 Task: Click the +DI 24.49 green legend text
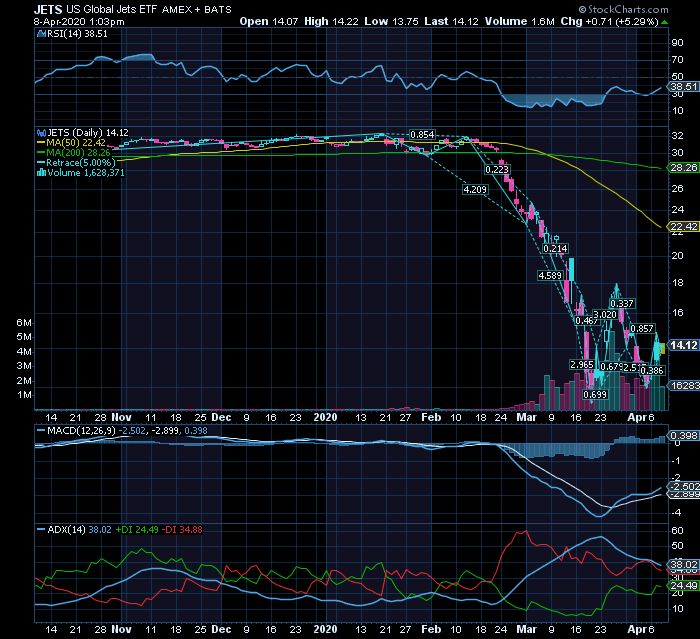pos(137,530)
